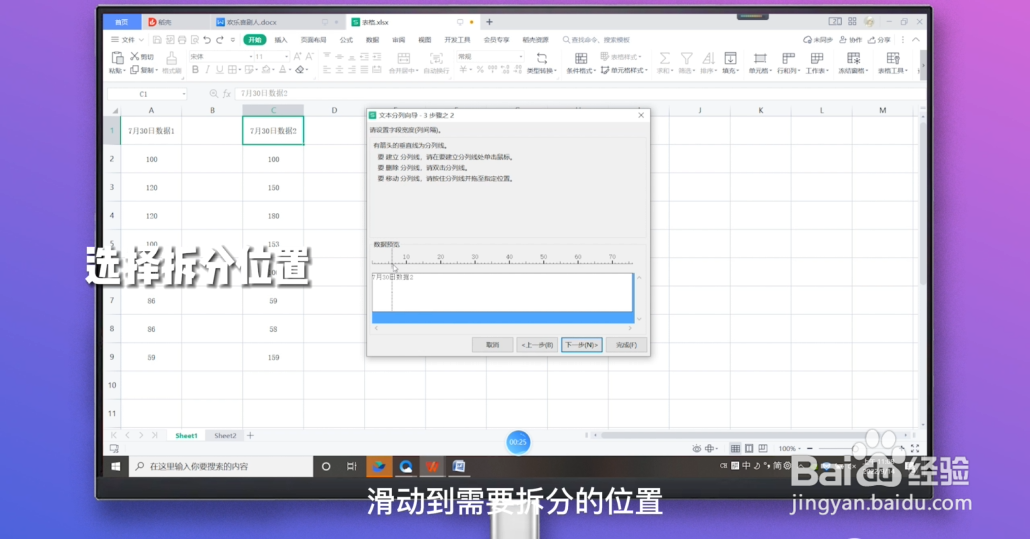
Task: Click Next step (下一步) in wizard
Action: [581, 345]
